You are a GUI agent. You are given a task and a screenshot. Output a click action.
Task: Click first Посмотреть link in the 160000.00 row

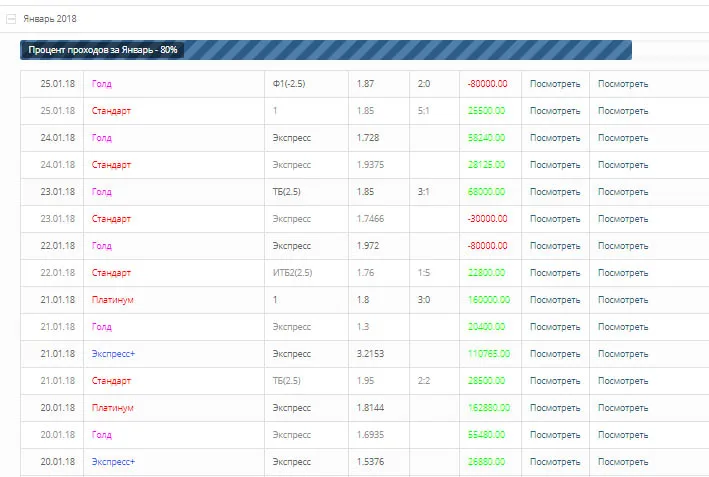[x=555, y=300]
